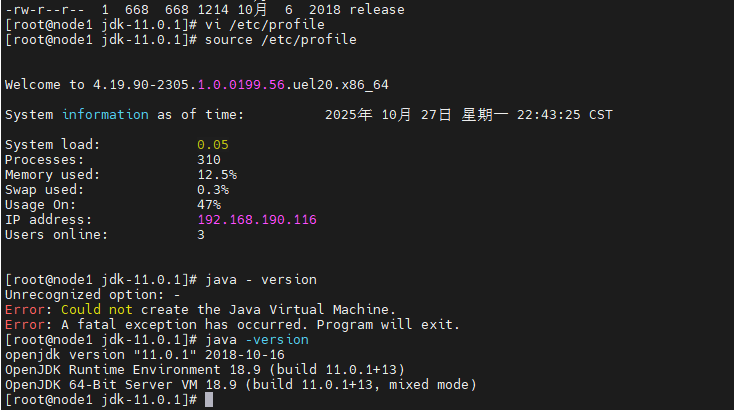This screenshot has width=734, height=410.
Task: Click red 'Error' before 'Could not create'
Action: (x=24, y=310)
